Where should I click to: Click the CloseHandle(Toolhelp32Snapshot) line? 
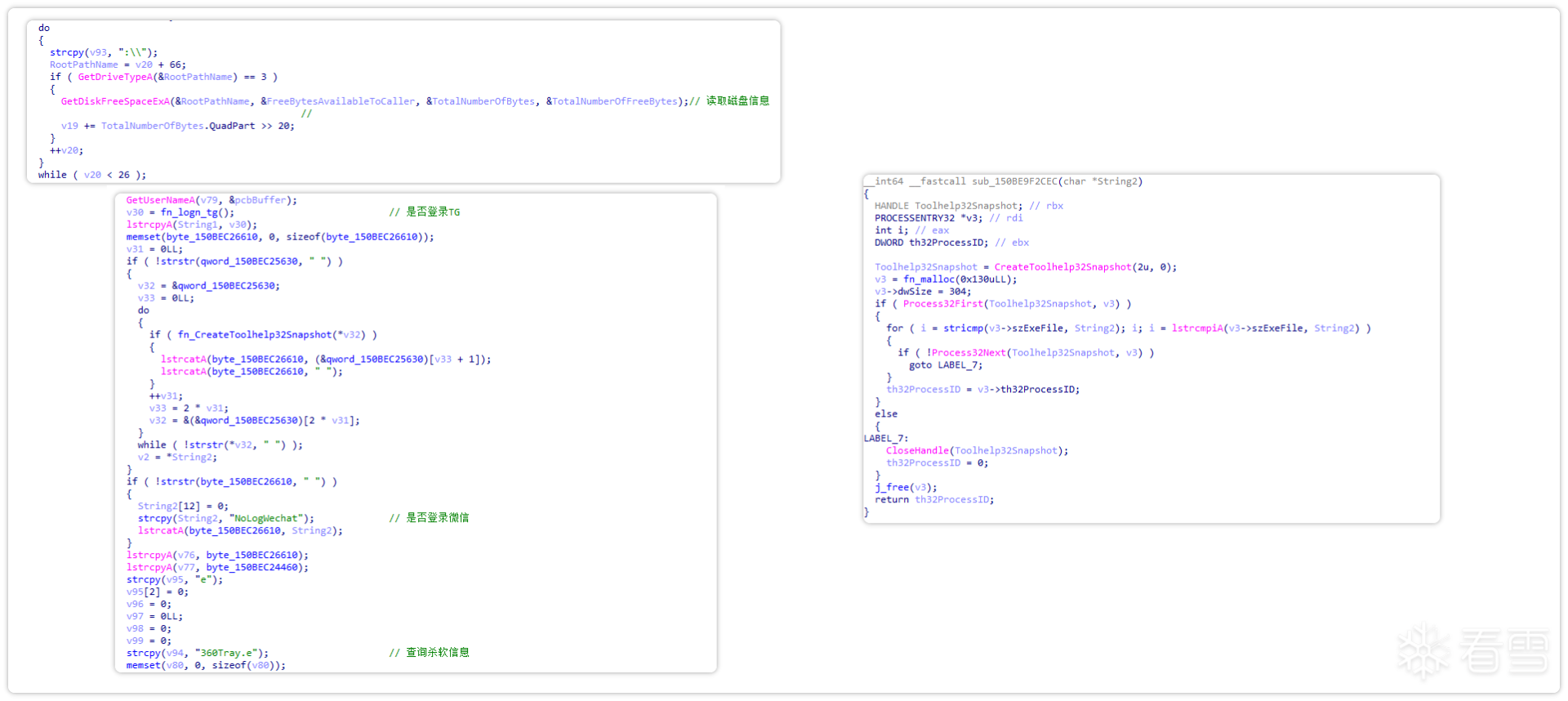(977, 451)
